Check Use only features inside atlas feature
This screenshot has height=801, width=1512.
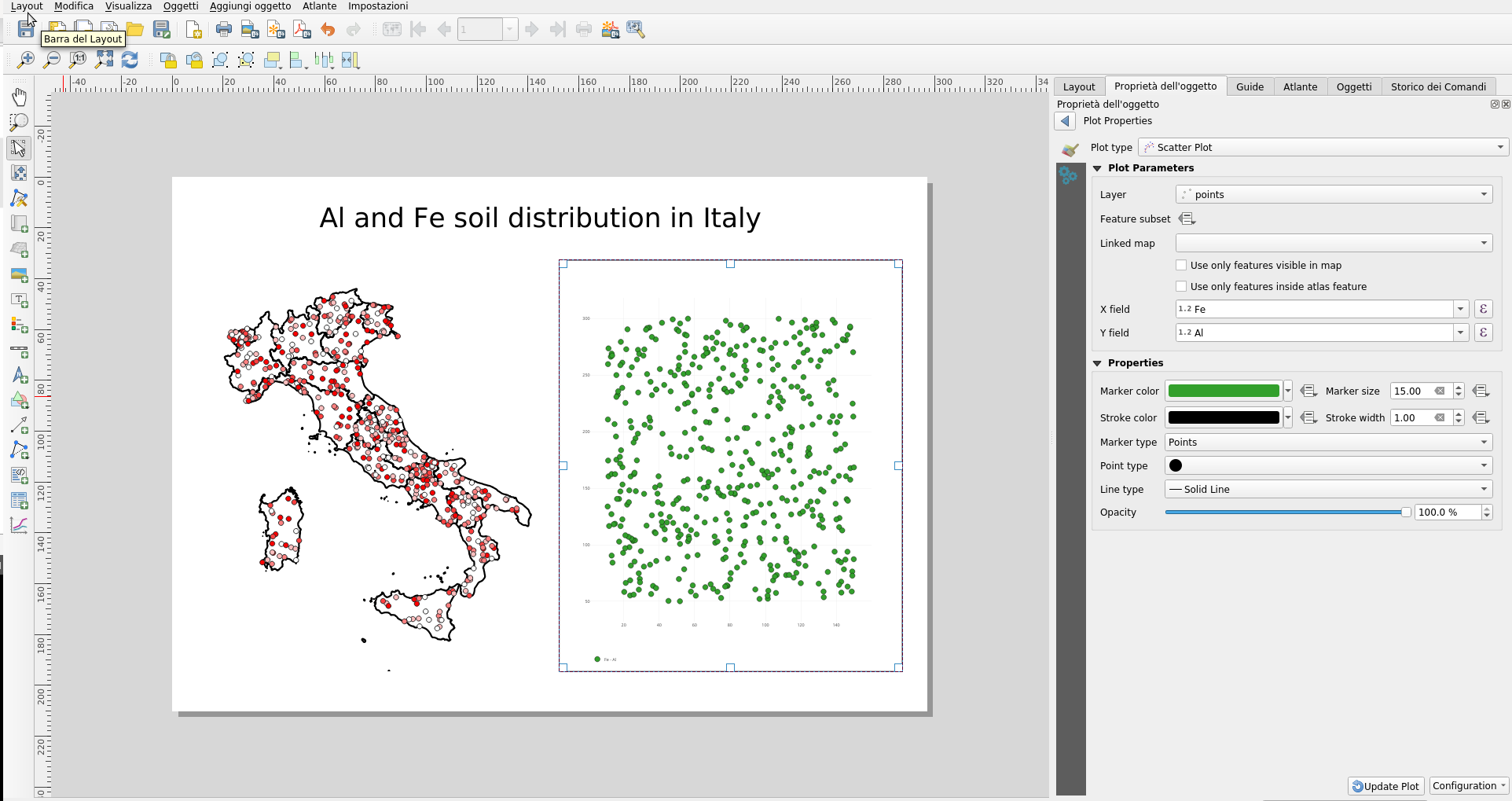pyautogui.click(x=1181, y=286)
